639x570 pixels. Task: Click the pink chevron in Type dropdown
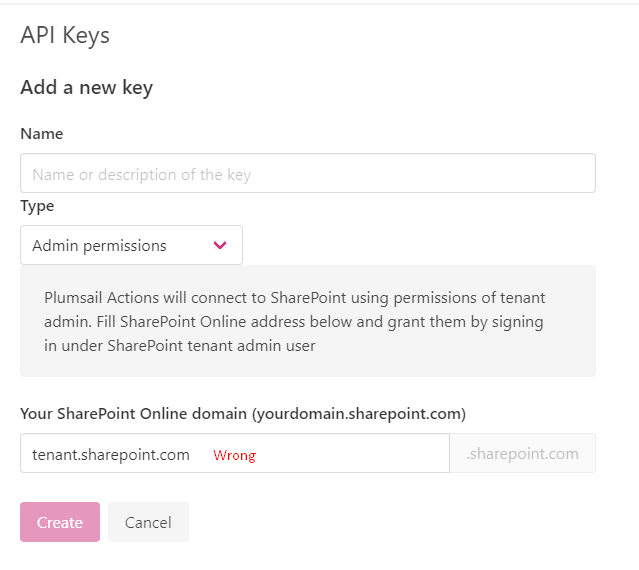coord(220,245)
